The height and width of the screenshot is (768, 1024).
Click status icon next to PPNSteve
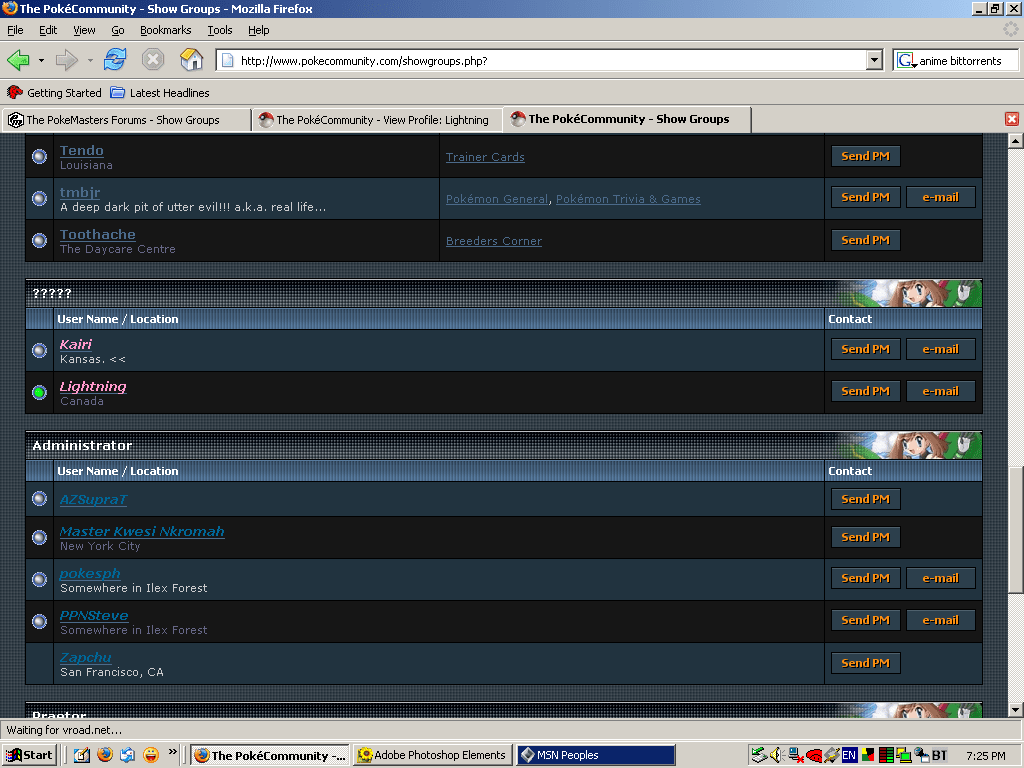click(x=39, y=621)
